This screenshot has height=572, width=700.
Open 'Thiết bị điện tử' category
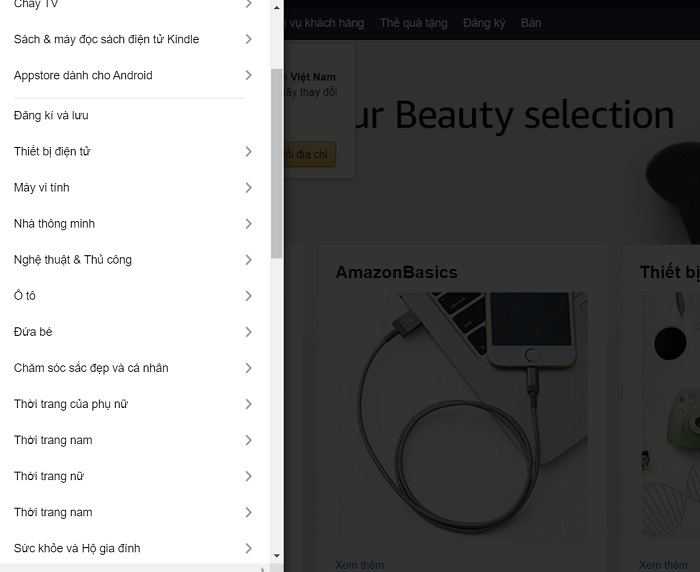(133, 152)
